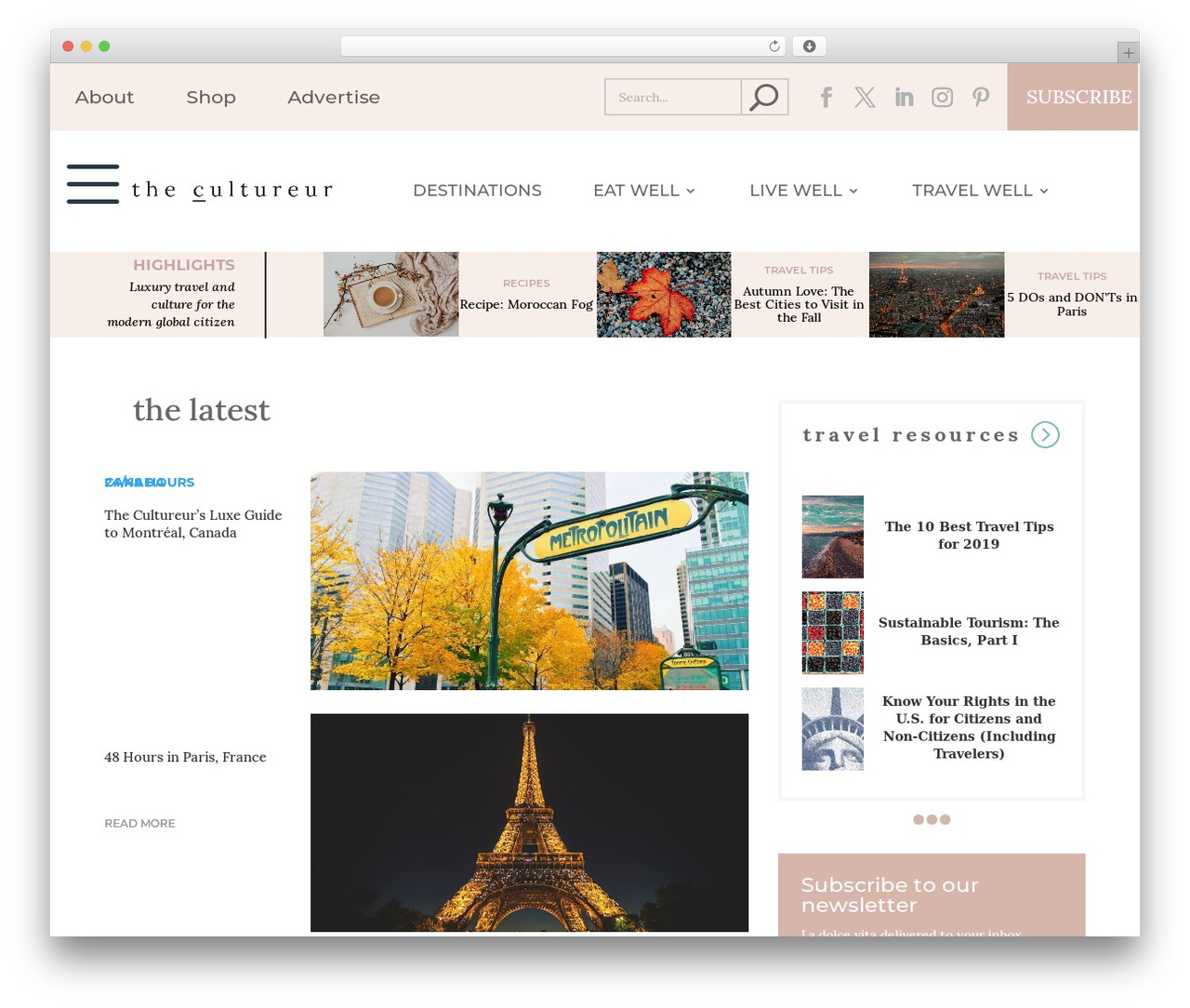1190x1008 pixels.
Task: Click the Statue of Liberty thumbnail
Action: [x=833, y=729]
